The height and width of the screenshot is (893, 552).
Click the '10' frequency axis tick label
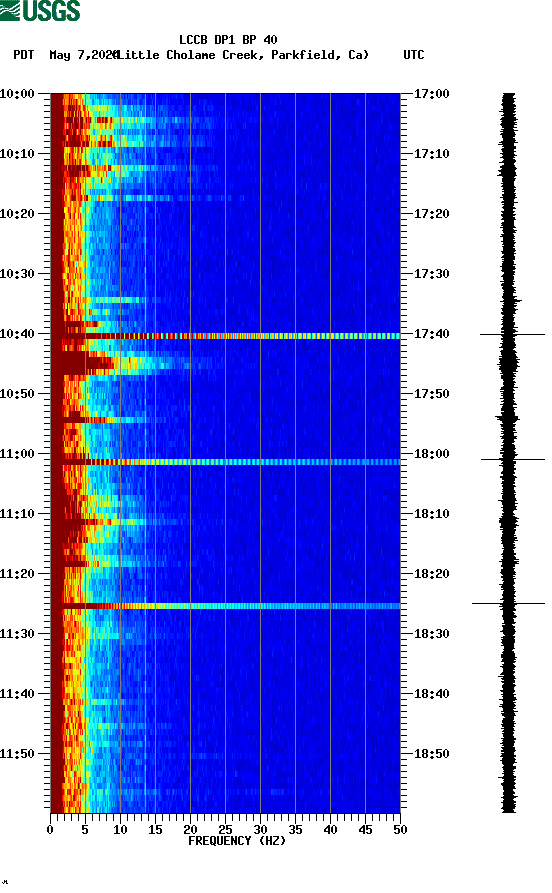tap(120, 830)
